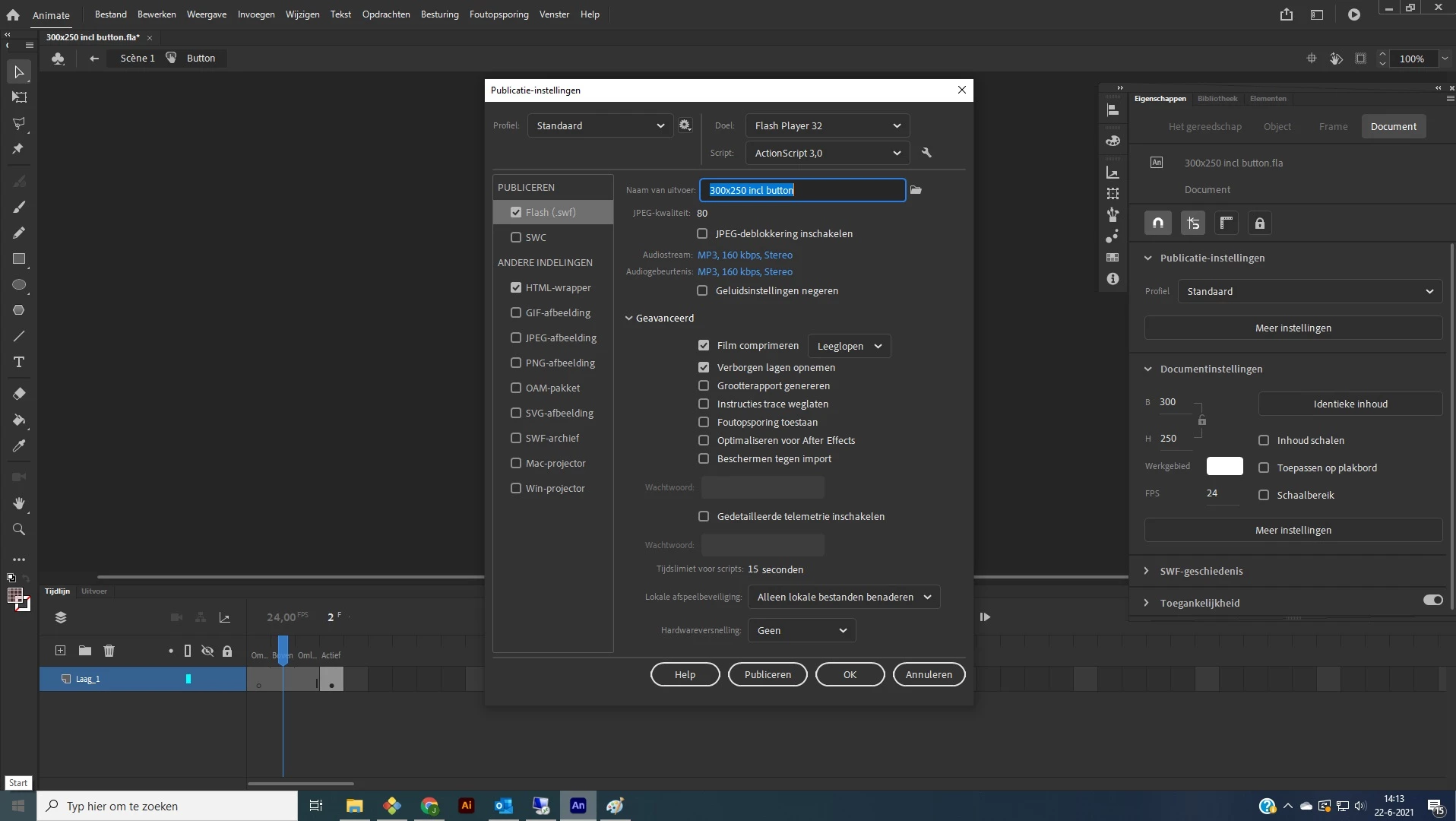Open the Profiel dropdown in dialog
The image size is (1456, 821).
(600, 125)
